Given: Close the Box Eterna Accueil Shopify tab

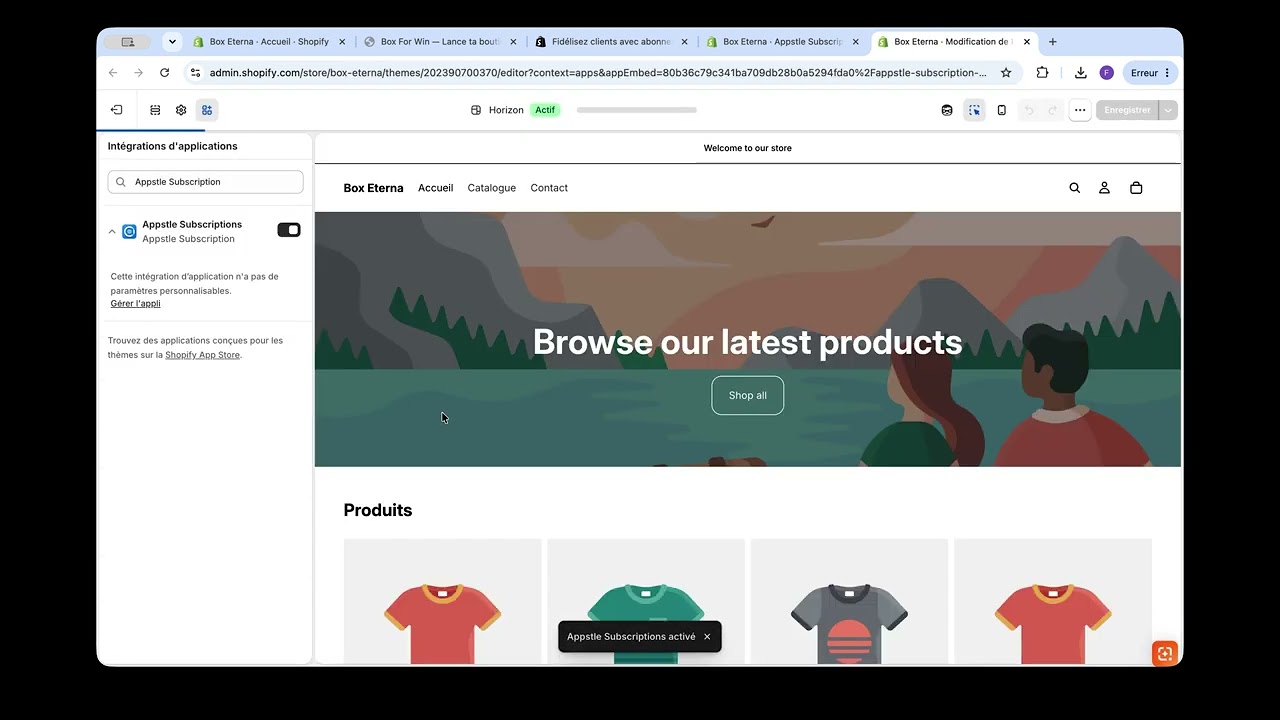Looking at the screenshot, I should [x=342, y=42].
